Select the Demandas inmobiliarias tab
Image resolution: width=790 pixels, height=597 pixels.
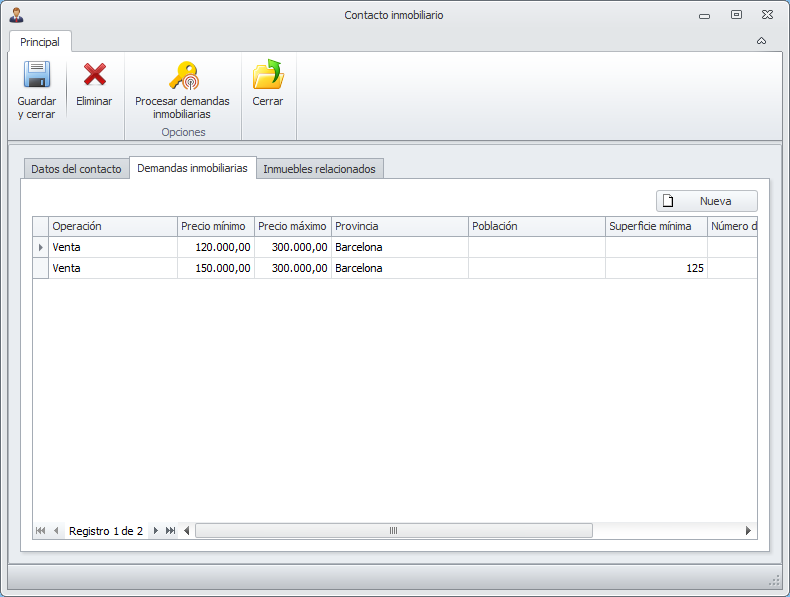(x=192, y=168)
